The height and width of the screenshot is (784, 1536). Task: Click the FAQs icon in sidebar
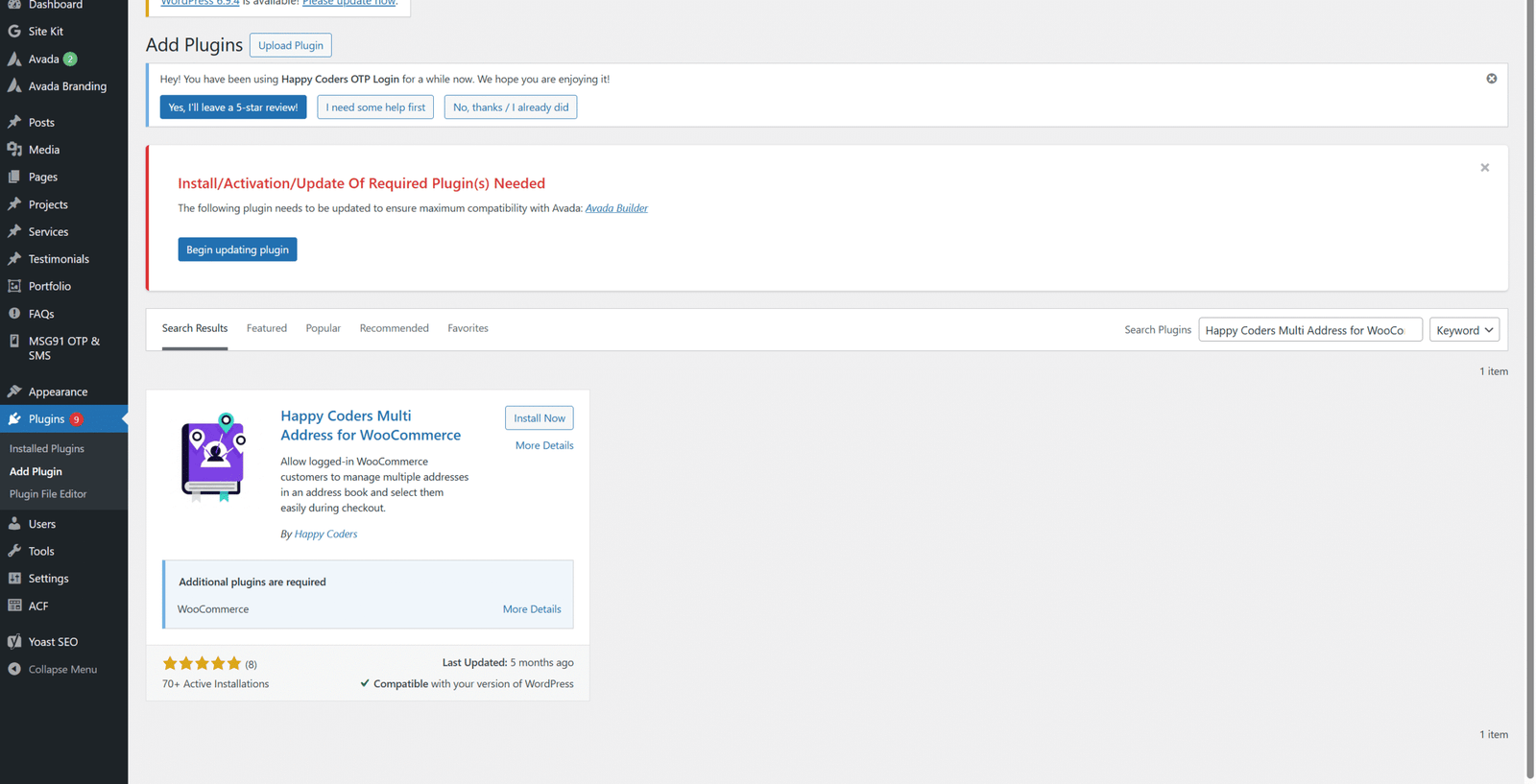tap(14, 314)
